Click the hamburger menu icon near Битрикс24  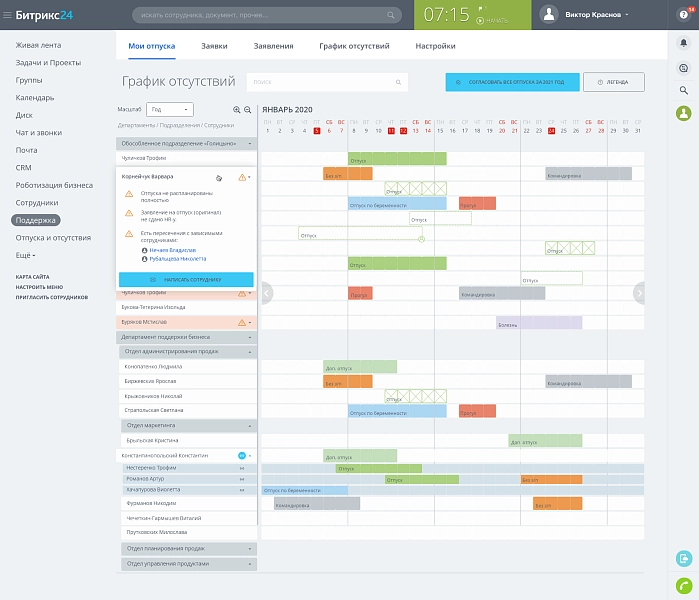[7, 15]
